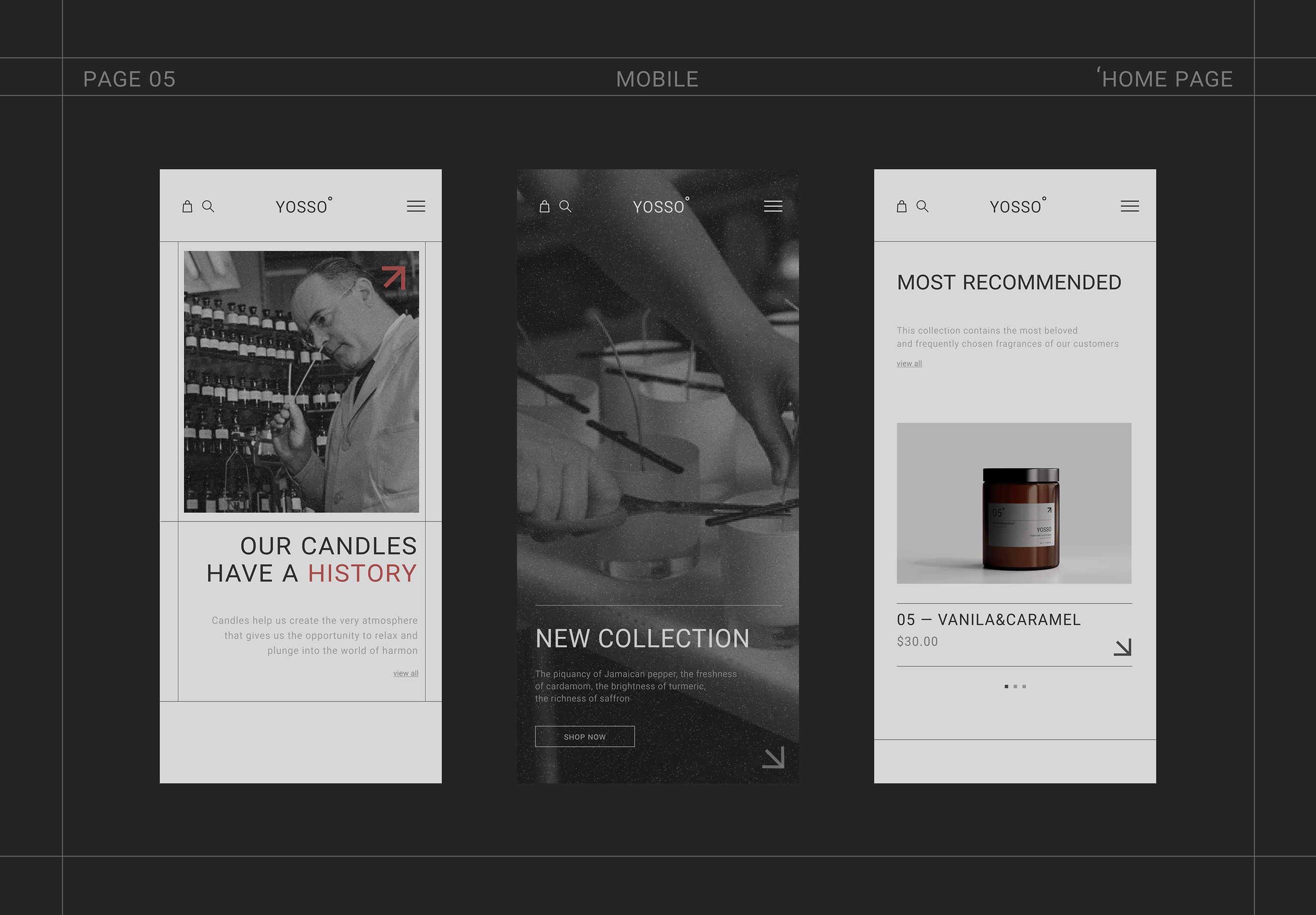The image size is (1316, 915).
Task: Open shopping bag on right screen
Action: pos(902,206)
